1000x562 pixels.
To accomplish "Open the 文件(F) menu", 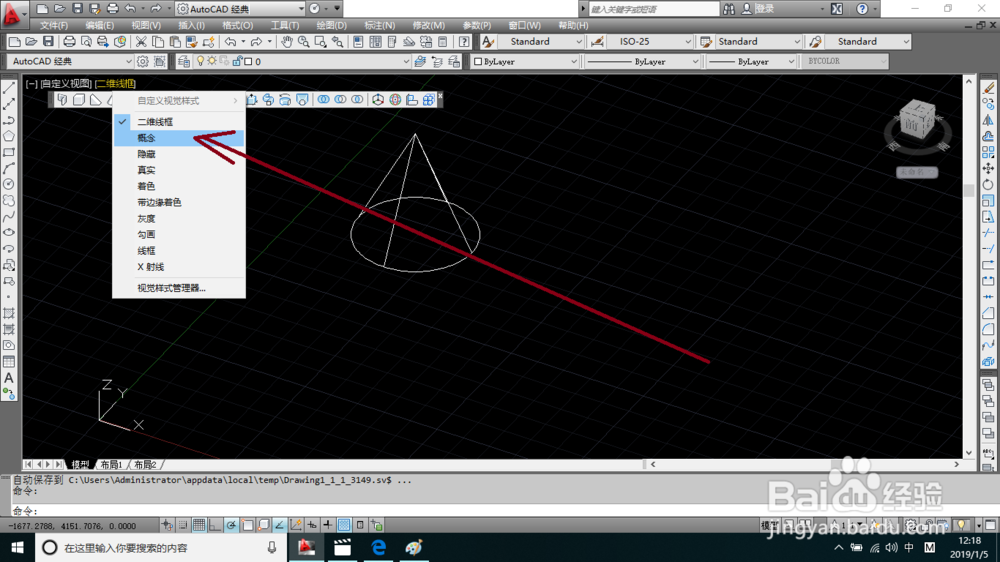I will 54,26.
